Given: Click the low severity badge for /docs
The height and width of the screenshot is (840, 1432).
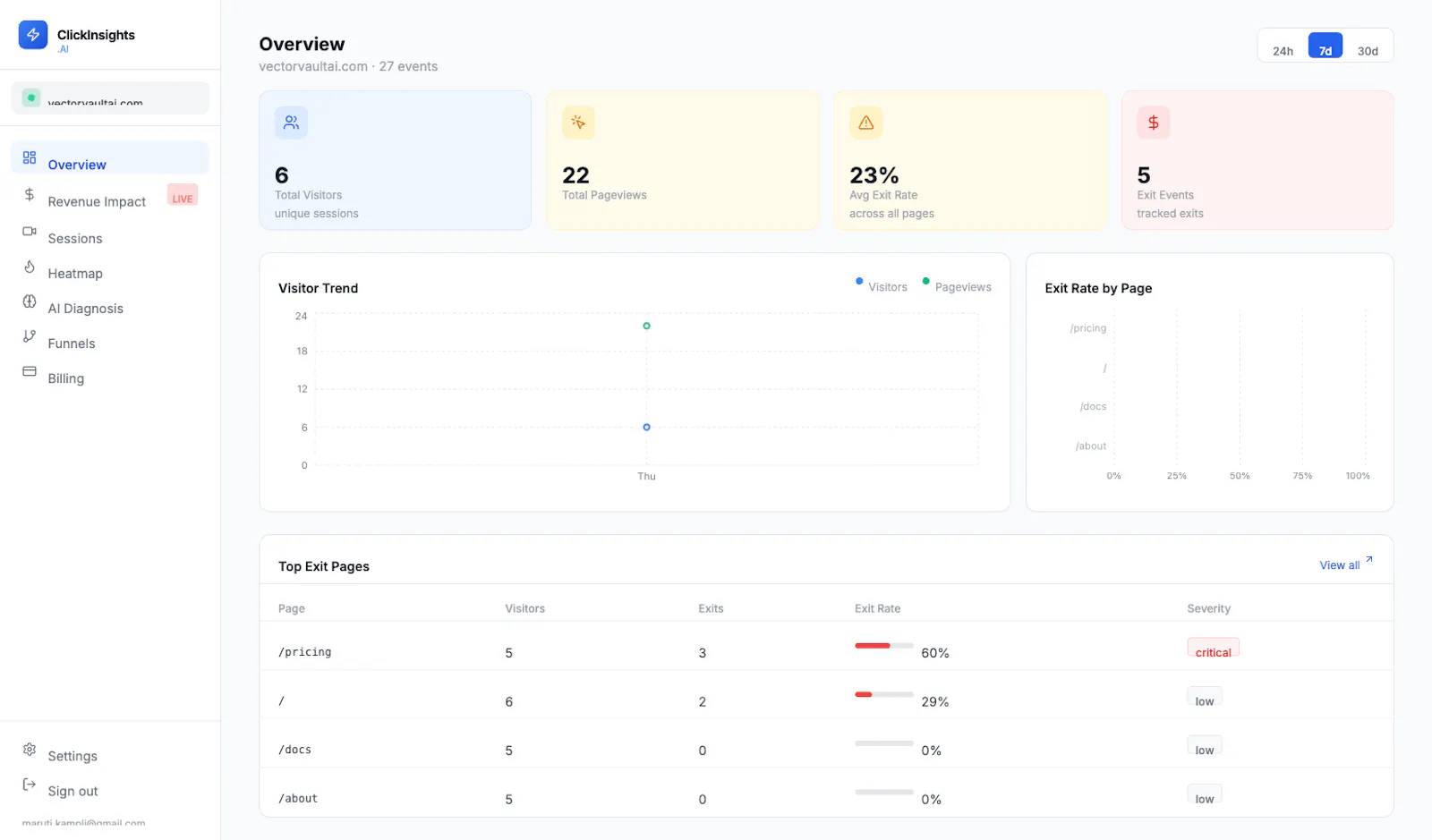Looking at the screenshot, I should click(1205, 746).
